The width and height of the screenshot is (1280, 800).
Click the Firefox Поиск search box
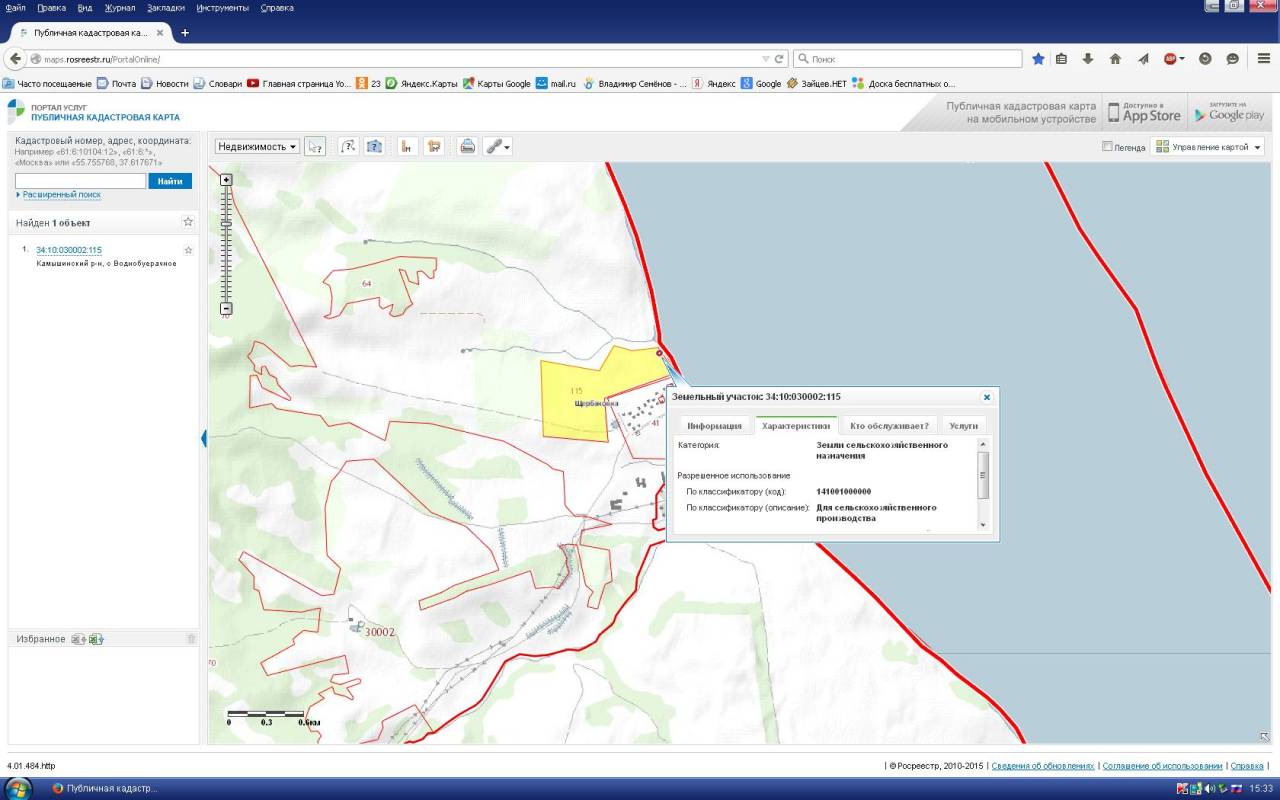coord(907,59)
